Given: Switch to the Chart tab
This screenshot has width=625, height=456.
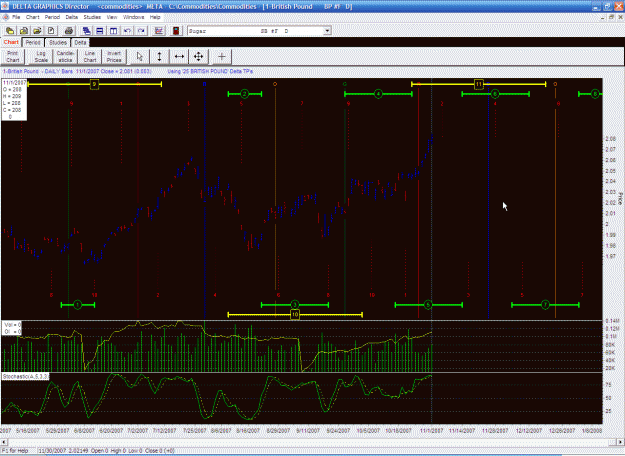Looking at the screenshot, I should (11, 42).
